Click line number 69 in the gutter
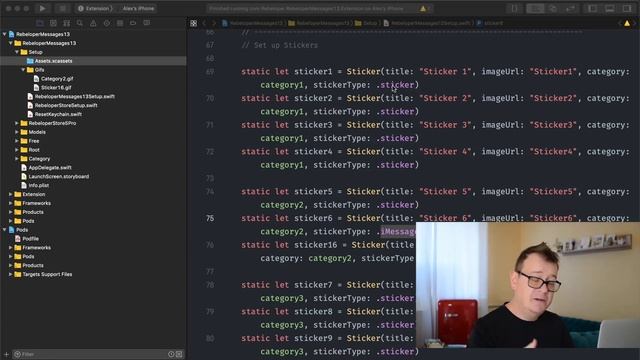 210,72
